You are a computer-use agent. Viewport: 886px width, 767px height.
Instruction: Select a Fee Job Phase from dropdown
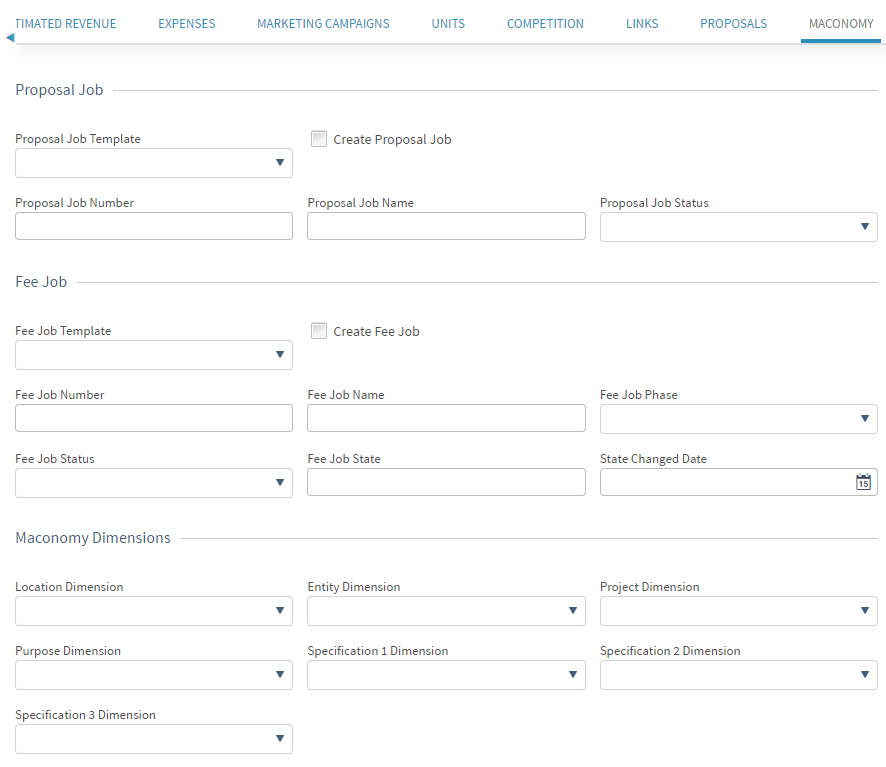click(738, 419)
